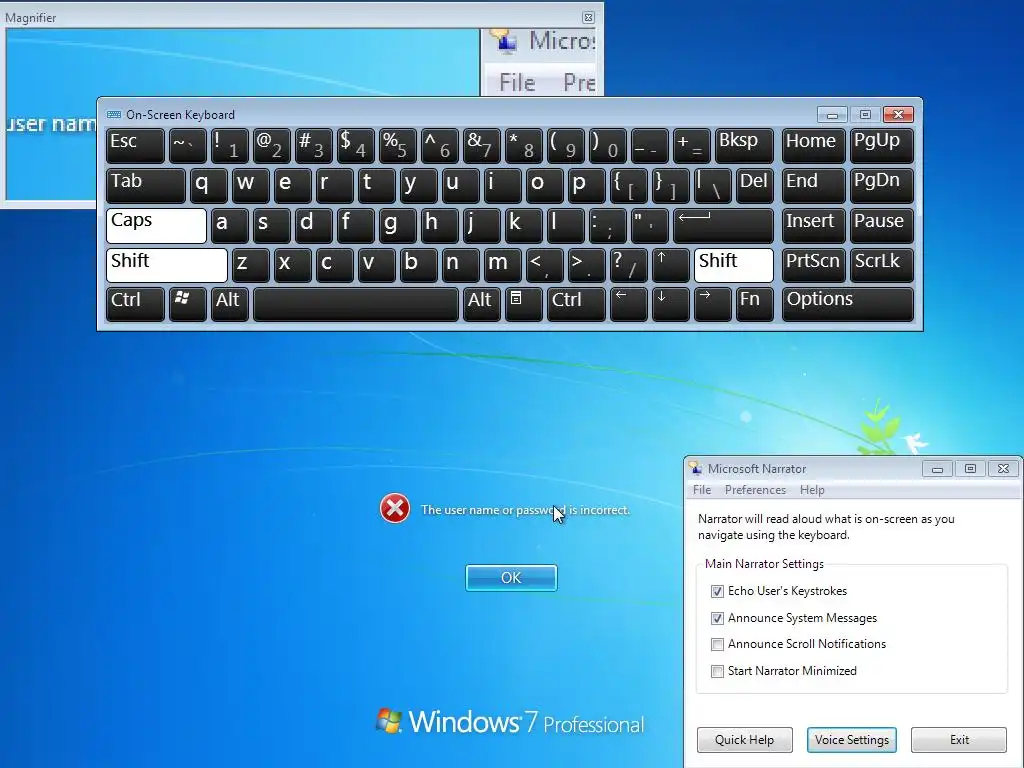Click the Narrator Exit button
This screenshot has width=1024, height=768.
pyautogui.click(x=959, y=740)
